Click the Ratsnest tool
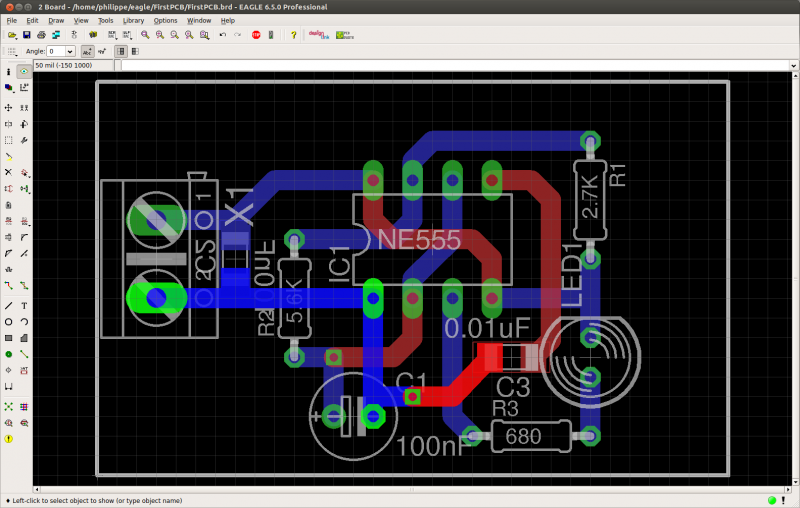The width and height of the screenshot is (800, 508). pos(8,407)
